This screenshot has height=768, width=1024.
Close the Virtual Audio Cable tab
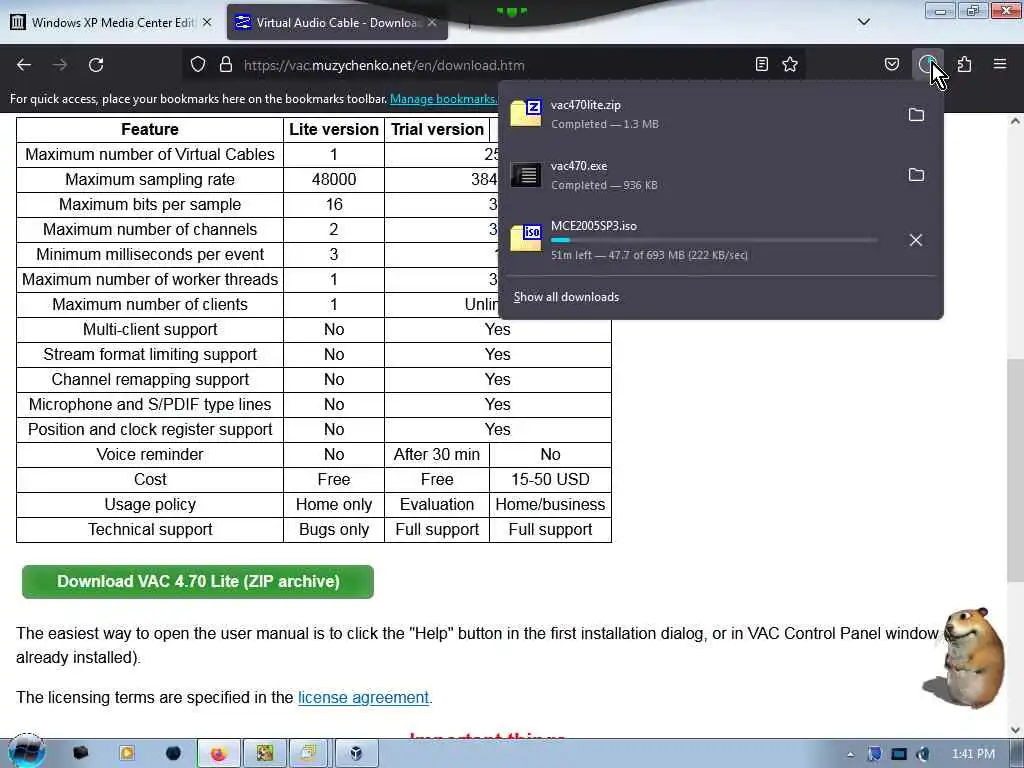click(x=432, y=22)
